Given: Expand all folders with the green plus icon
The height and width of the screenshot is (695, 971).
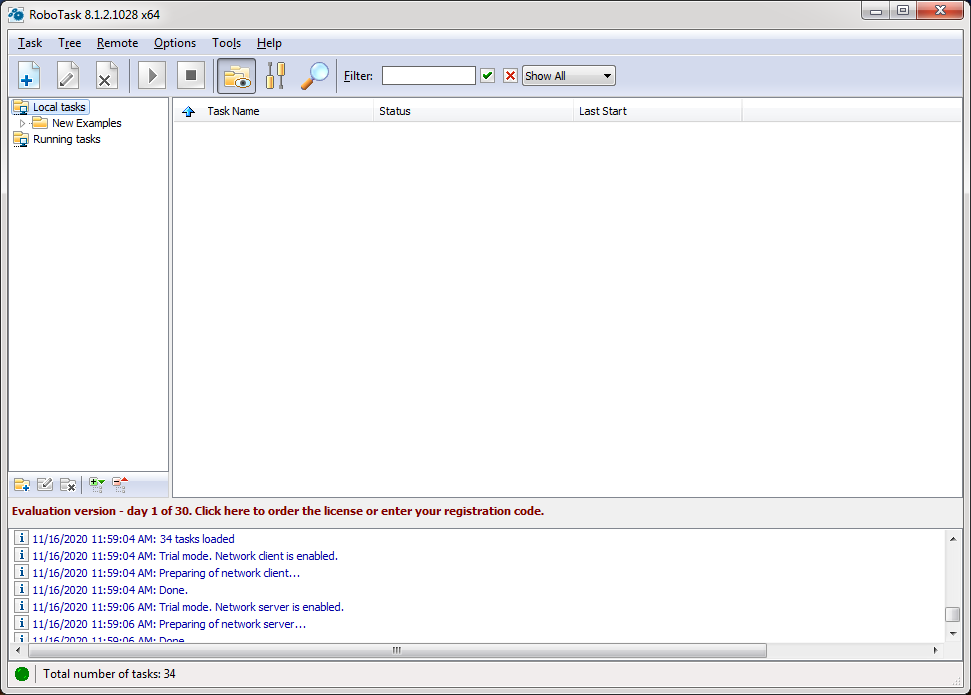Looking at the screenshot, I should [x=97, y=484].
